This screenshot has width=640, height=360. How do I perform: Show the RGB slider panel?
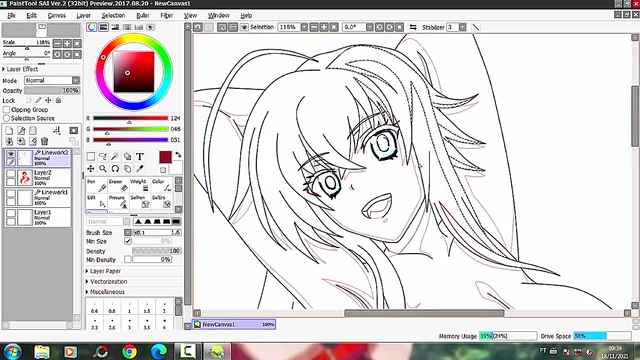coord(103,27)
